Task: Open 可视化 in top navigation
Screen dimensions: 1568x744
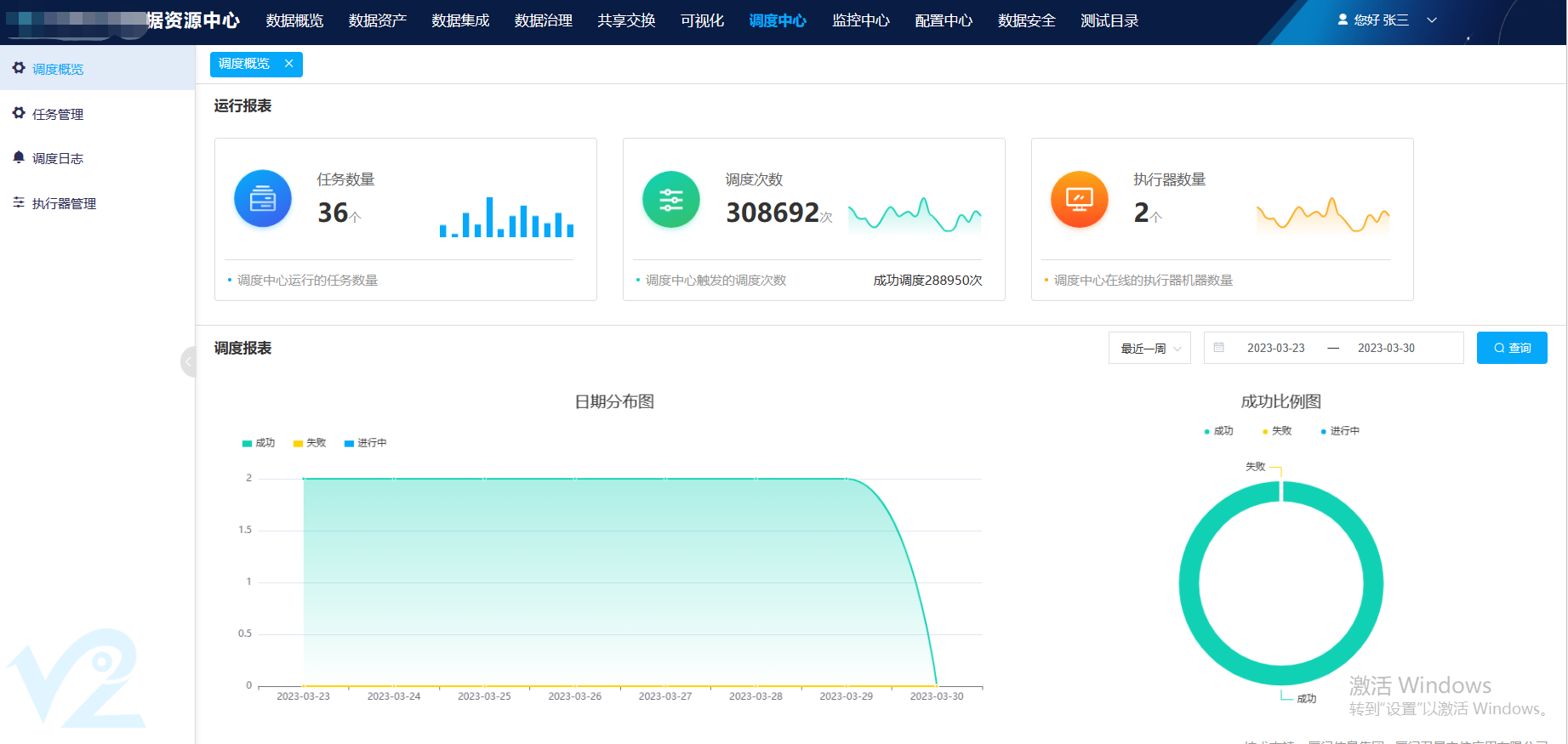Action: pyautogui.click(x=702, y=20)
